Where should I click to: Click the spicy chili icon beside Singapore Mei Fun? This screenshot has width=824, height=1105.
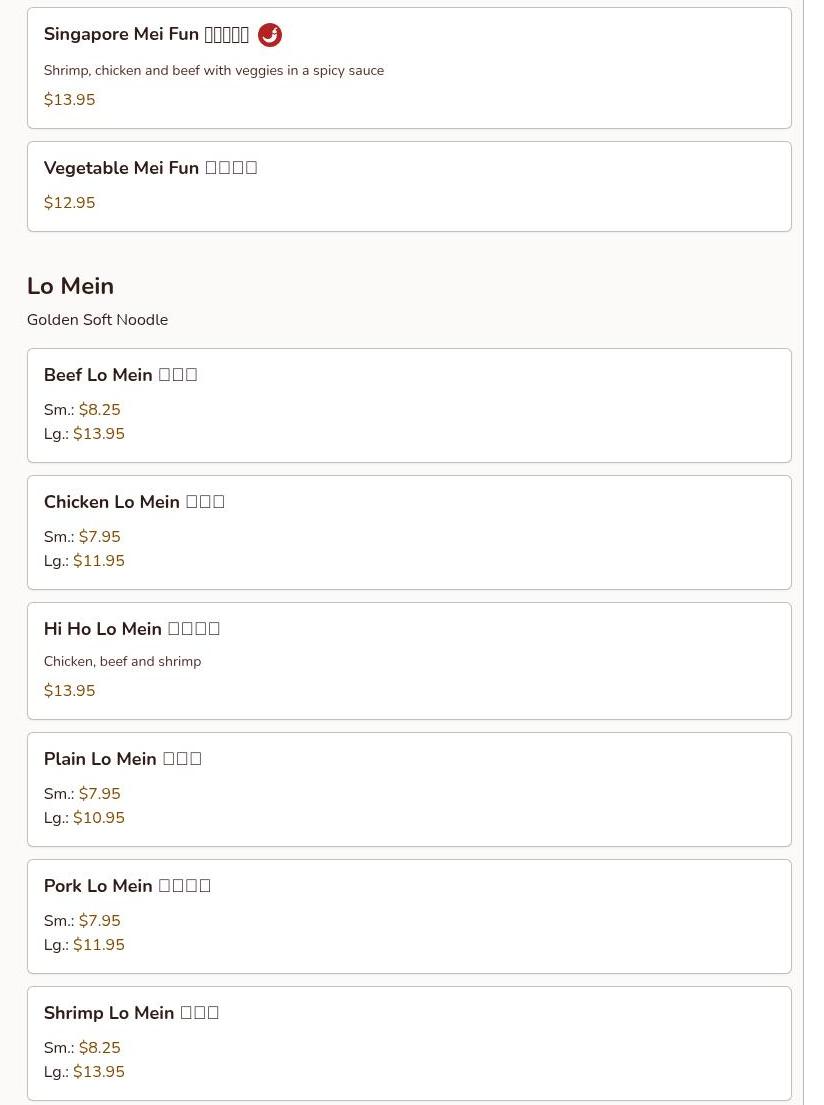pos(269,35)
